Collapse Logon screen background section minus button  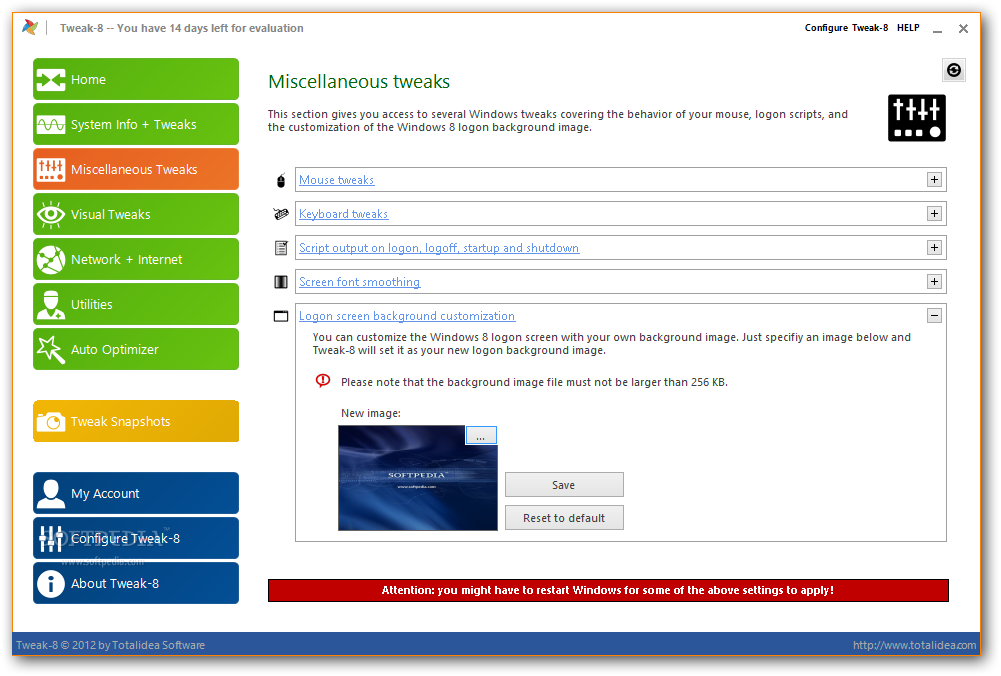934,315
